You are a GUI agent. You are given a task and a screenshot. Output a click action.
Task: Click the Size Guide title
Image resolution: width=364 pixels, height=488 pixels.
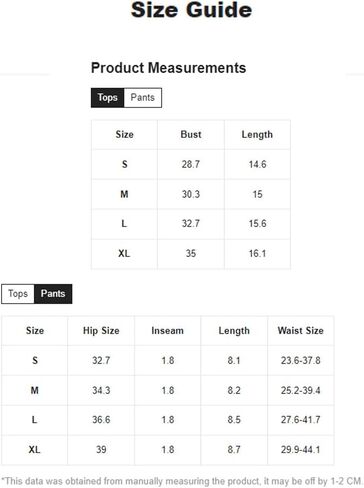(x=191, y=10)
